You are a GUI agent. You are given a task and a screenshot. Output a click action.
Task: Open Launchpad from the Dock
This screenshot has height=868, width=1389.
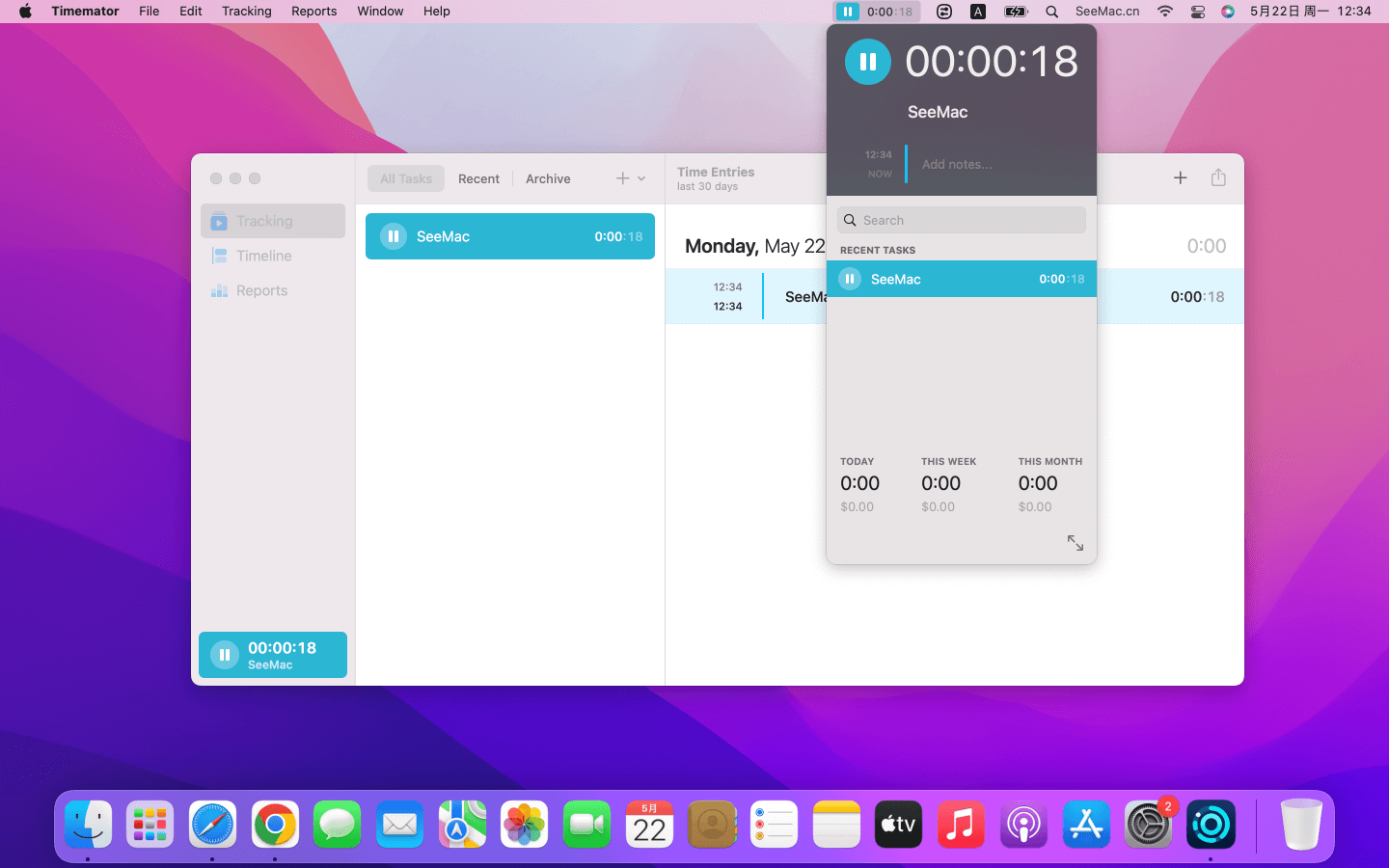150,825
